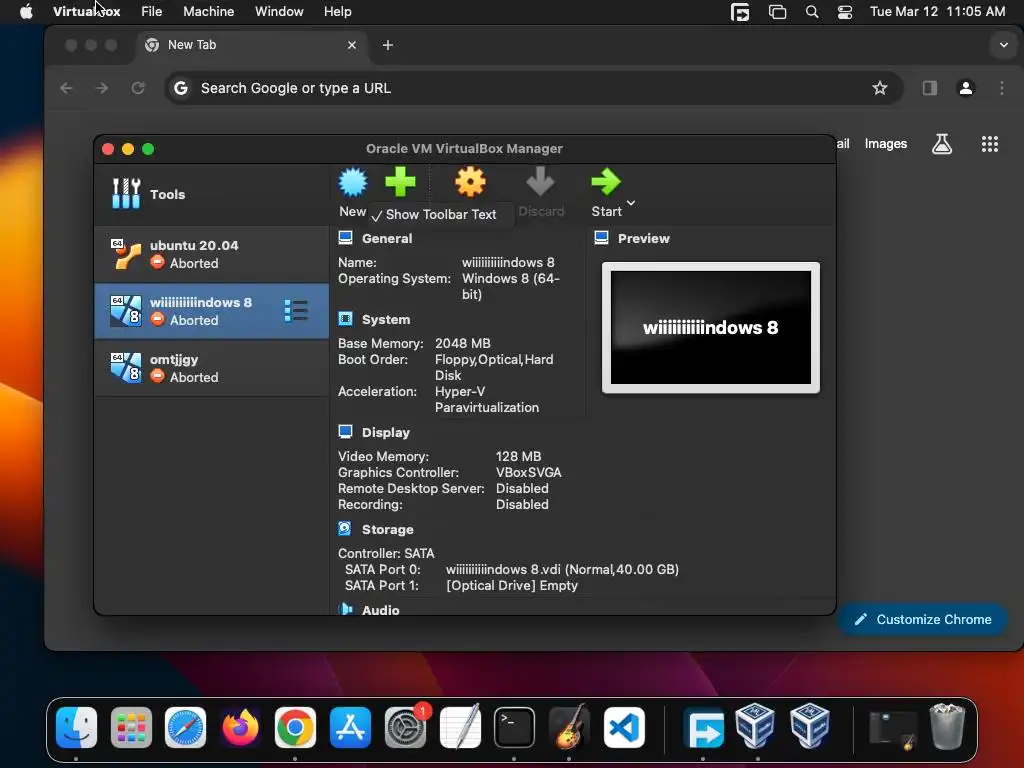This screenshot has height=768, width=1024.
Task: Open the Chrome three-dot menu
Action: pos(1002,88)
